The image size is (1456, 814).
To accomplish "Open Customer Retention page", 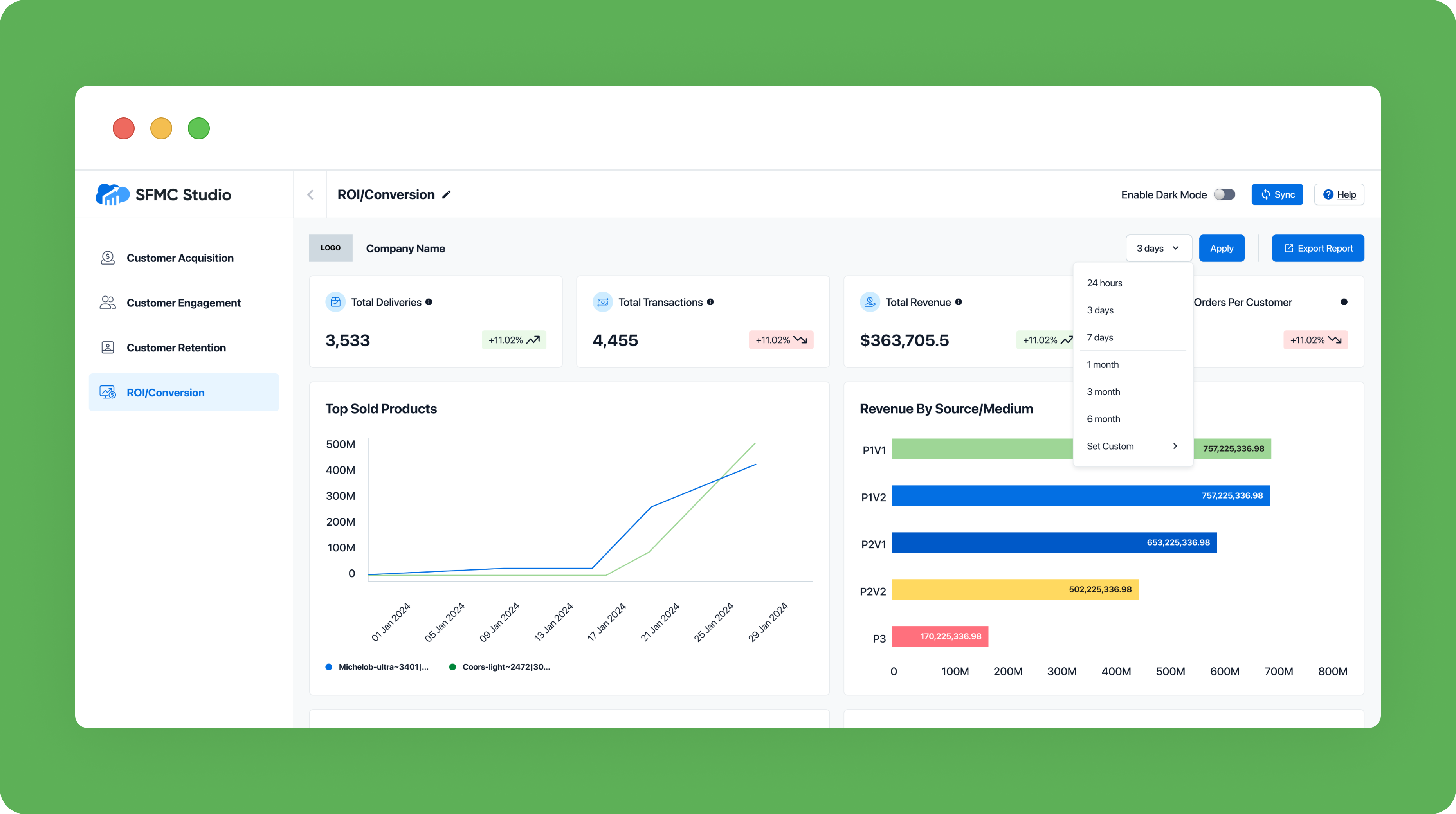I will pyautogui.click(x=184, y=348).
